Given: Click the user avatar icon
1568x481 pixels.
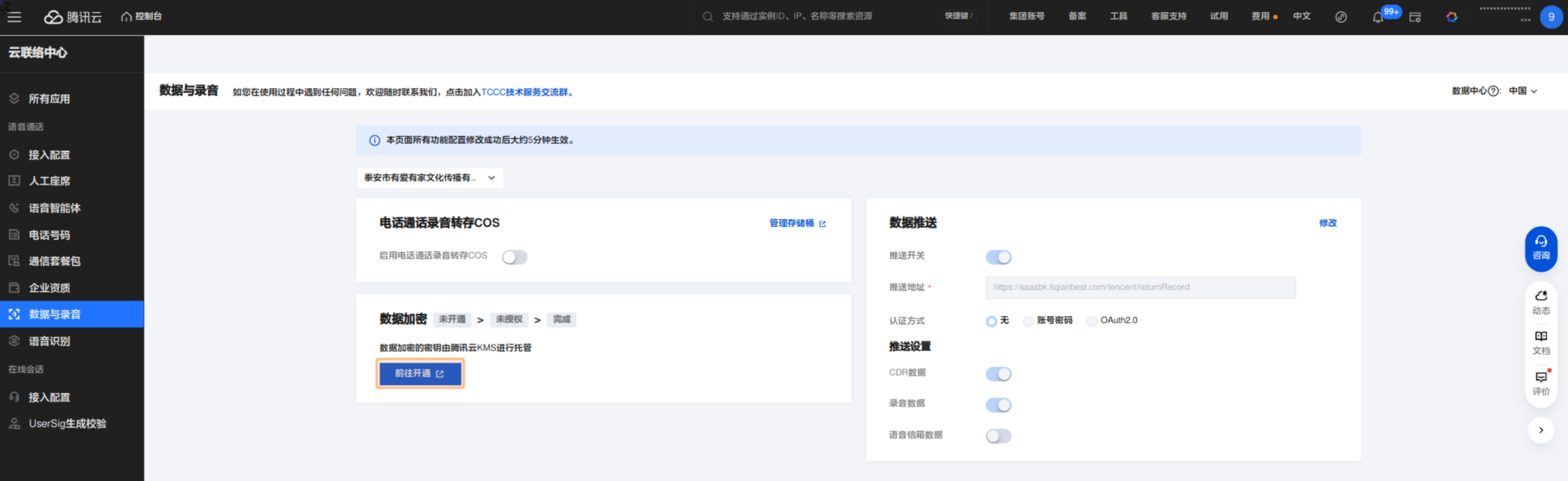Looking at the screenshot, I should (x=1550, y=17).
